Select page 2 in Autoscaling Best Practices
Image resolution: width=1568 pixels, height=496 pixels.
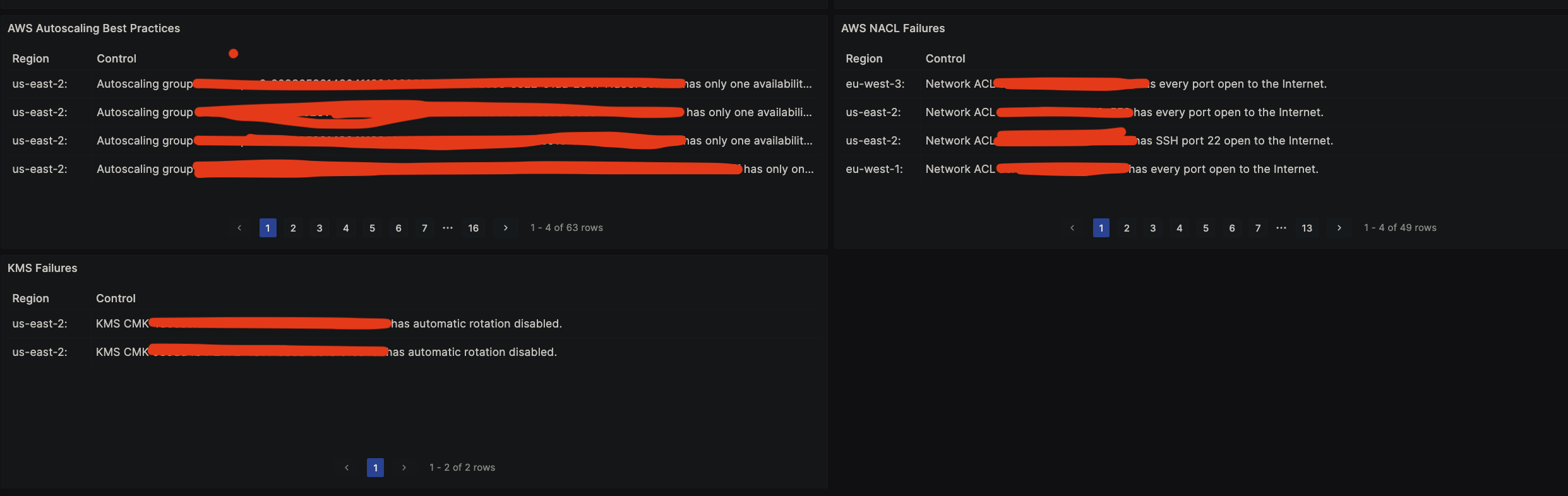click(293, 228)
